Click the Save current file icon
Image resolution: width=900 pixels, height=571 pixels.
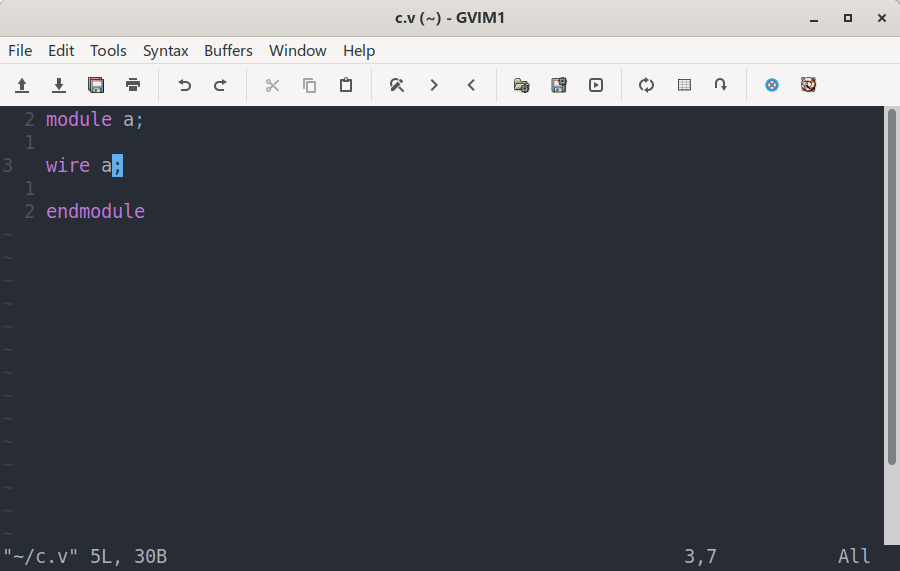point(59,86)
